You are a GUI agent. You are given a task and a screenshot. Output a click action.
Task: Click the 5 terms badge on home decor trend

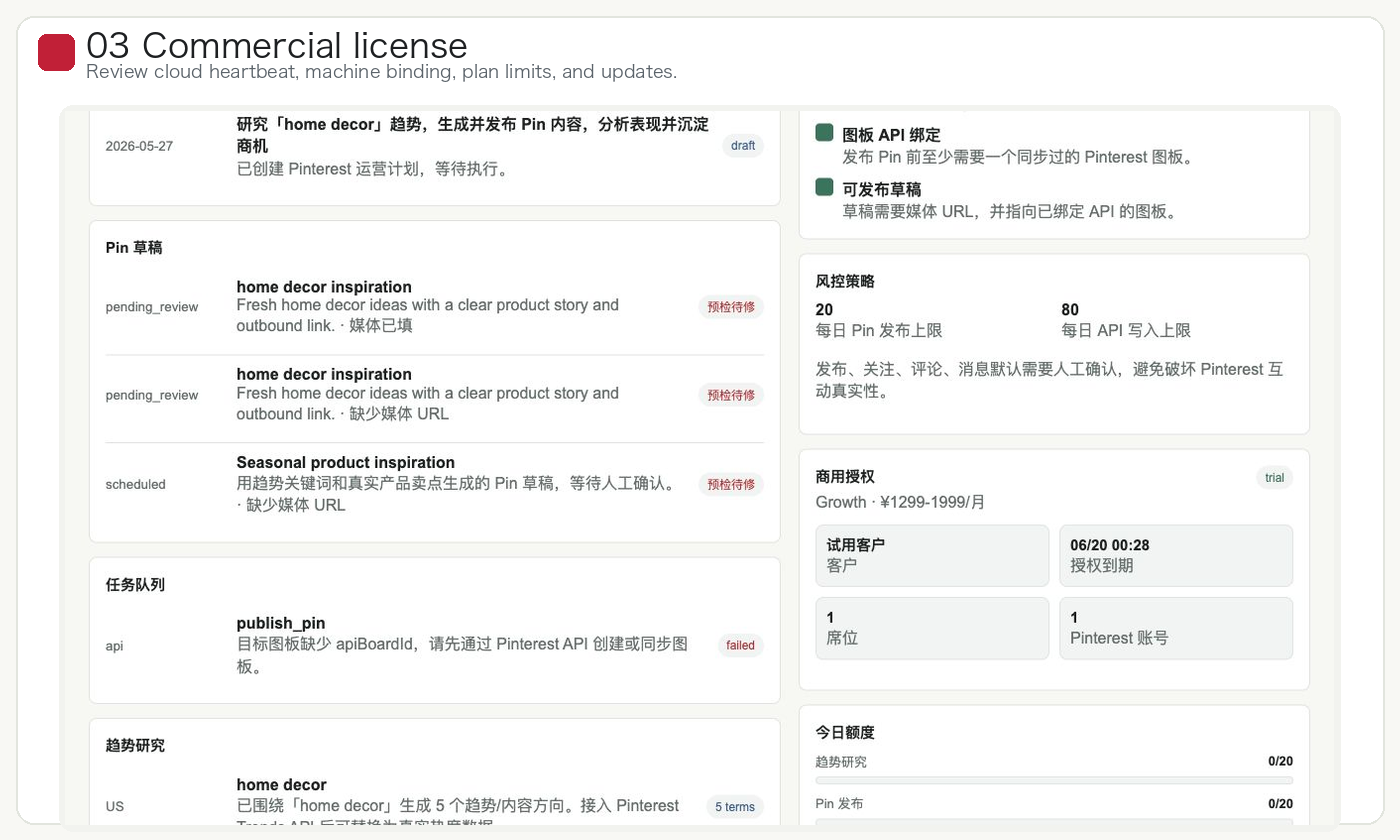(x=735, y=807)
